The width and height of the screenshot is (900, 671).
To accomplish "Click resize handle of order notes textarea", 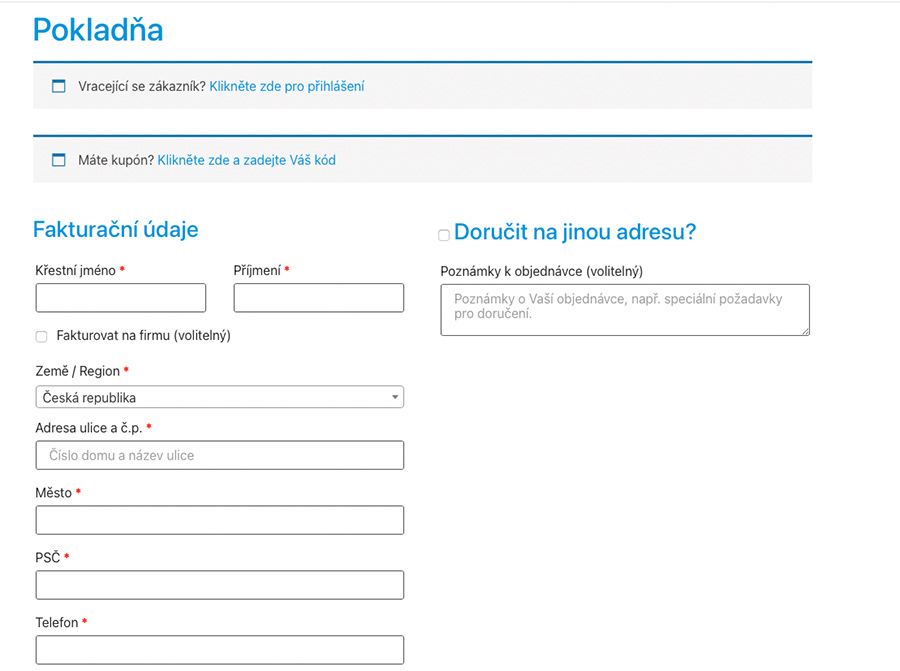I will (804, 330).
